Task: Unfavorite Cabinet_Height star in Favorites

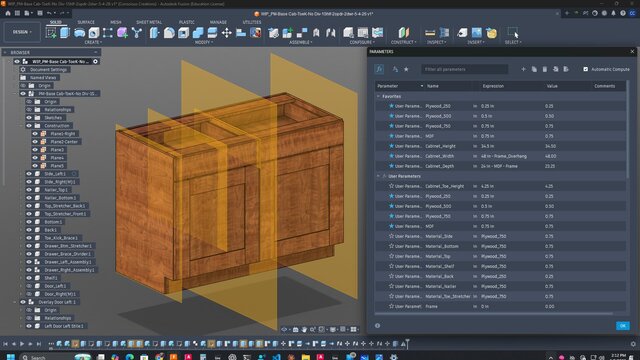Action: [x=391, y=146]
